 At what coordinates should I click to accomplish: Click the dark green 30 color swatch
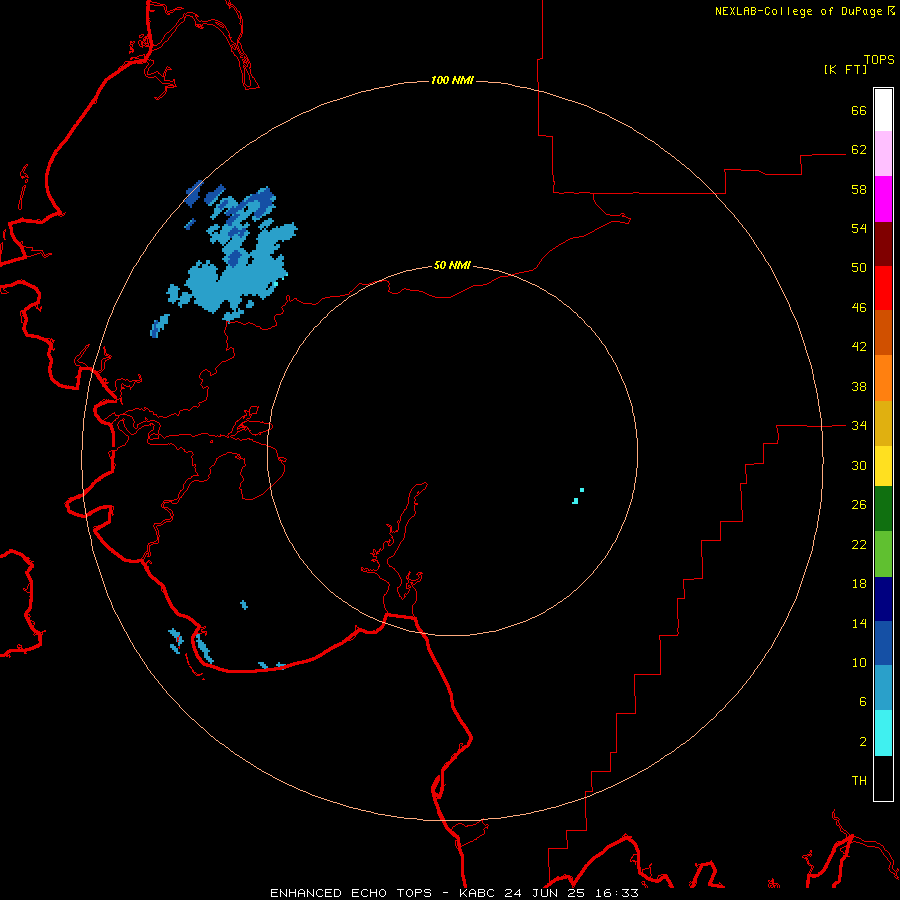(x=883, y=509)
